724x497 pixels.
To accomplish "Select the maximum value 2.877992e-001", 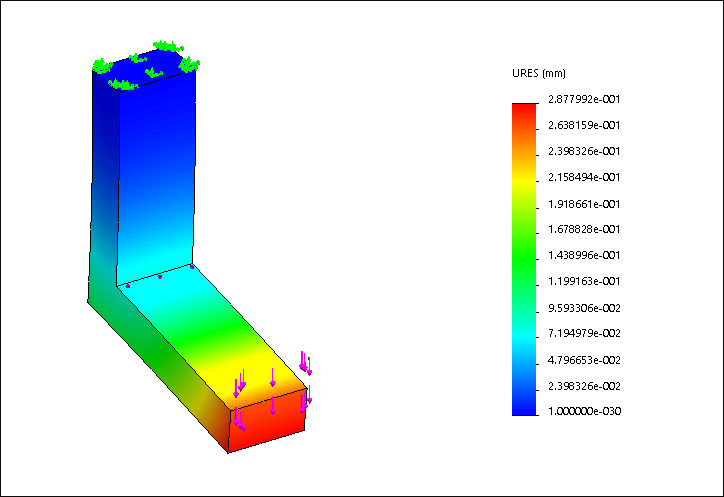I will [x=584, y=99].
